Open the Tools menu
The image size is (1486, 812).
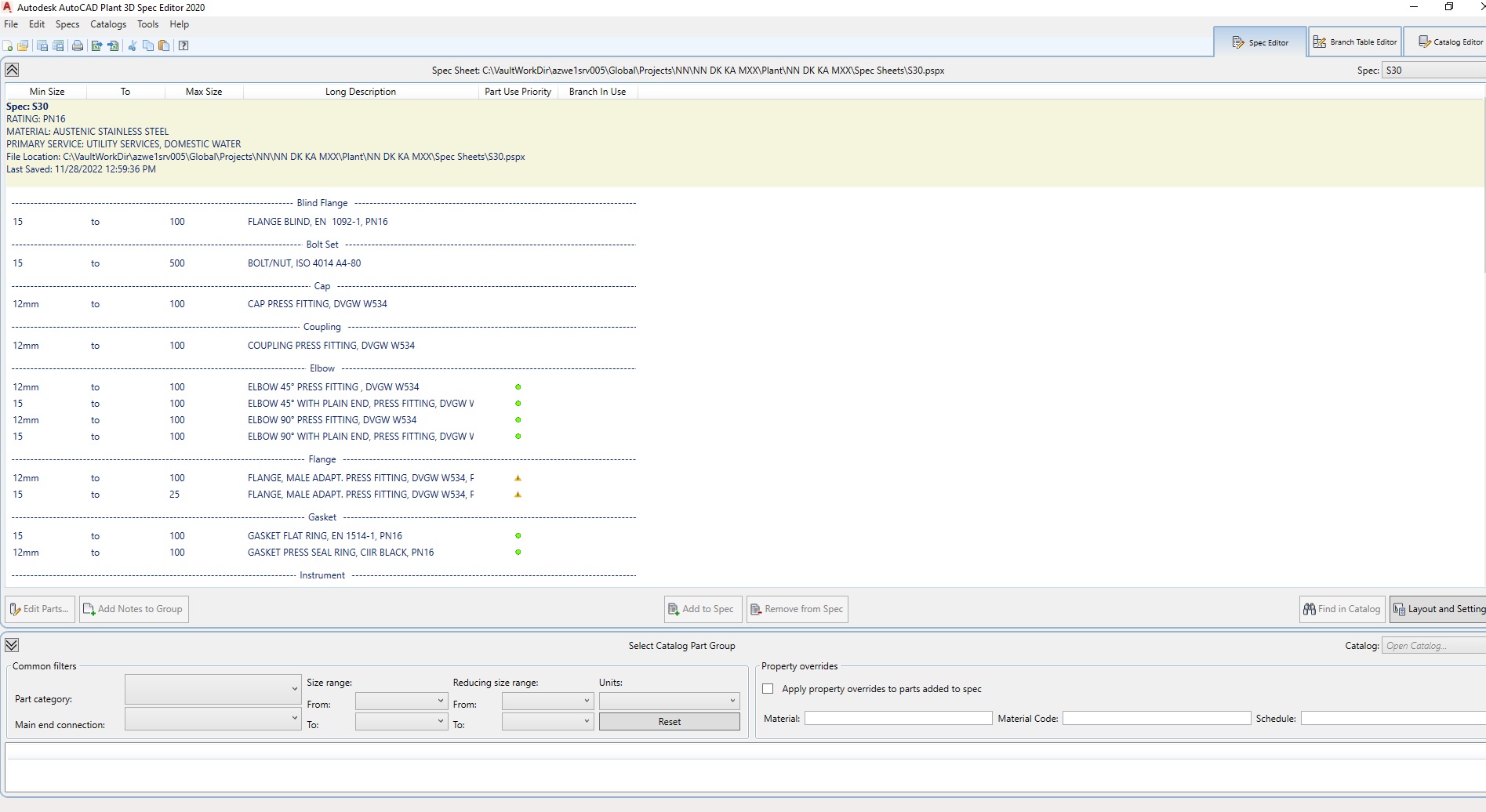coord(148,24)
